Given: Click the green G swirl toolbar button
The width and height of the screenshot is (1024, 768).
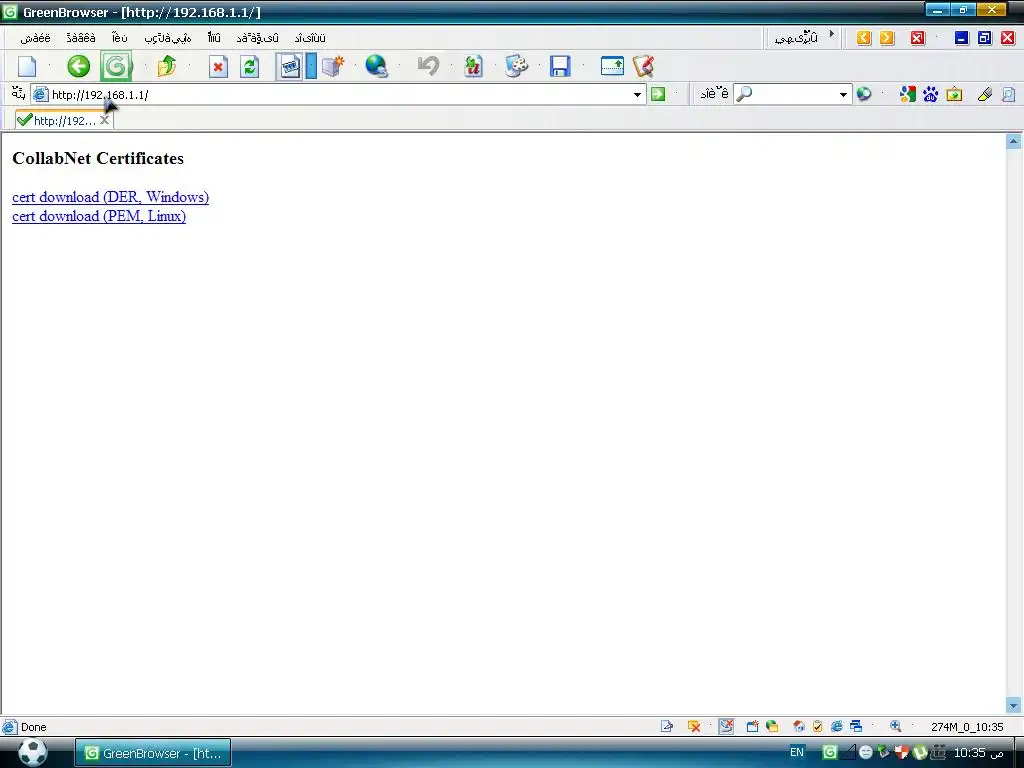Looking at the screenshot, I should tap(116, 66).
